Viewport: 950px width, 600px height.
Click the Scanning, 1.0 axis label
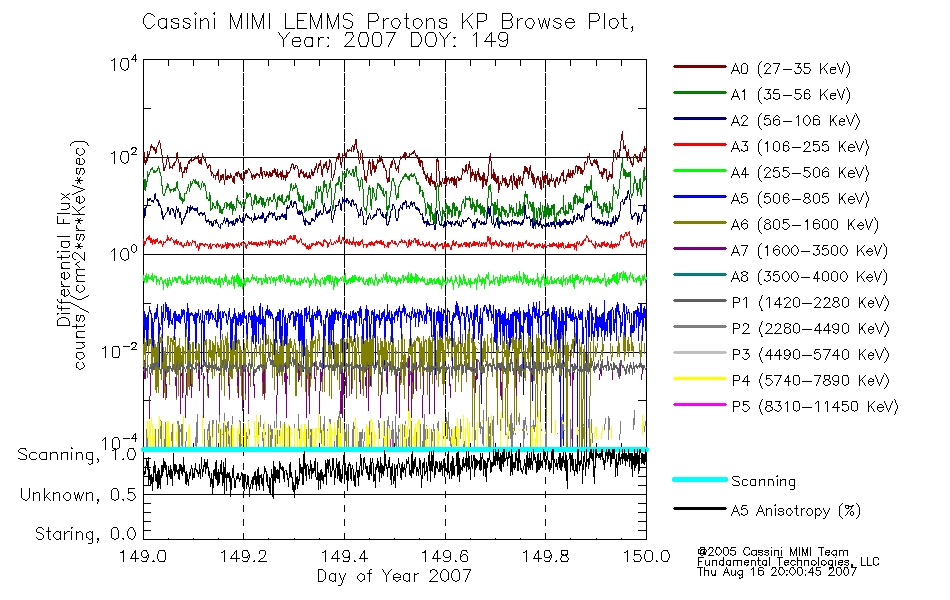pyautogui.click(x=77, y=455)
